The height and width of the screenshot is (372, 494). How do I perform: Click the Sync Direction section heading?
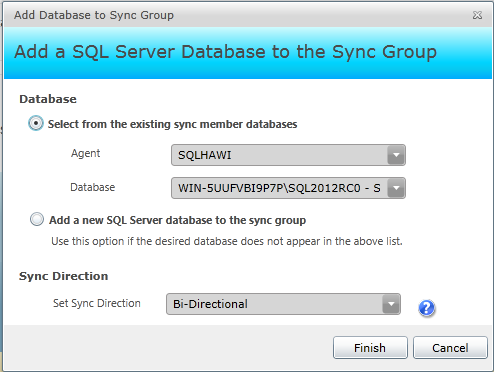pyautogui.click(x=63, y=276)
